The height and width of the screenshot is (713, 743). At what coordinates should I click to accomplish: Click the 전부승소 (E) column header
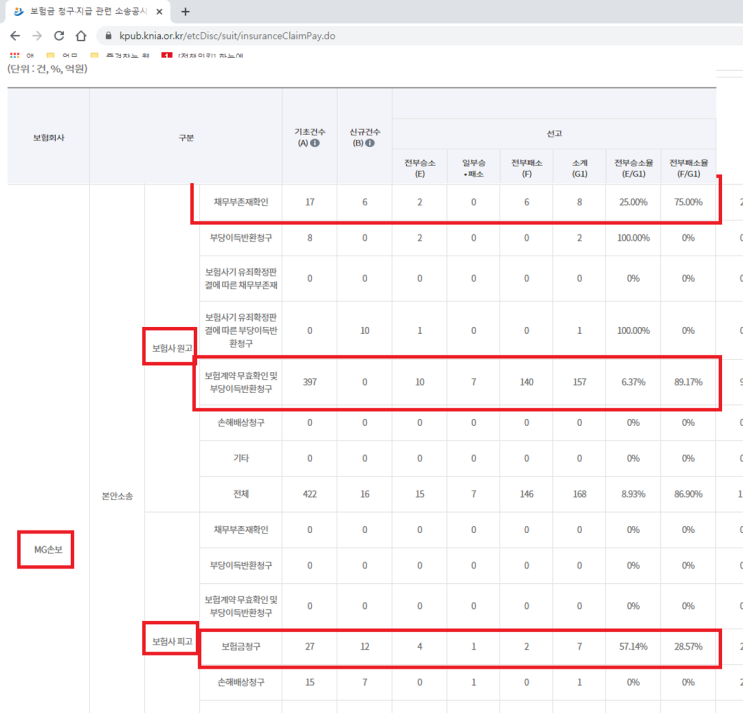[420, 168]
